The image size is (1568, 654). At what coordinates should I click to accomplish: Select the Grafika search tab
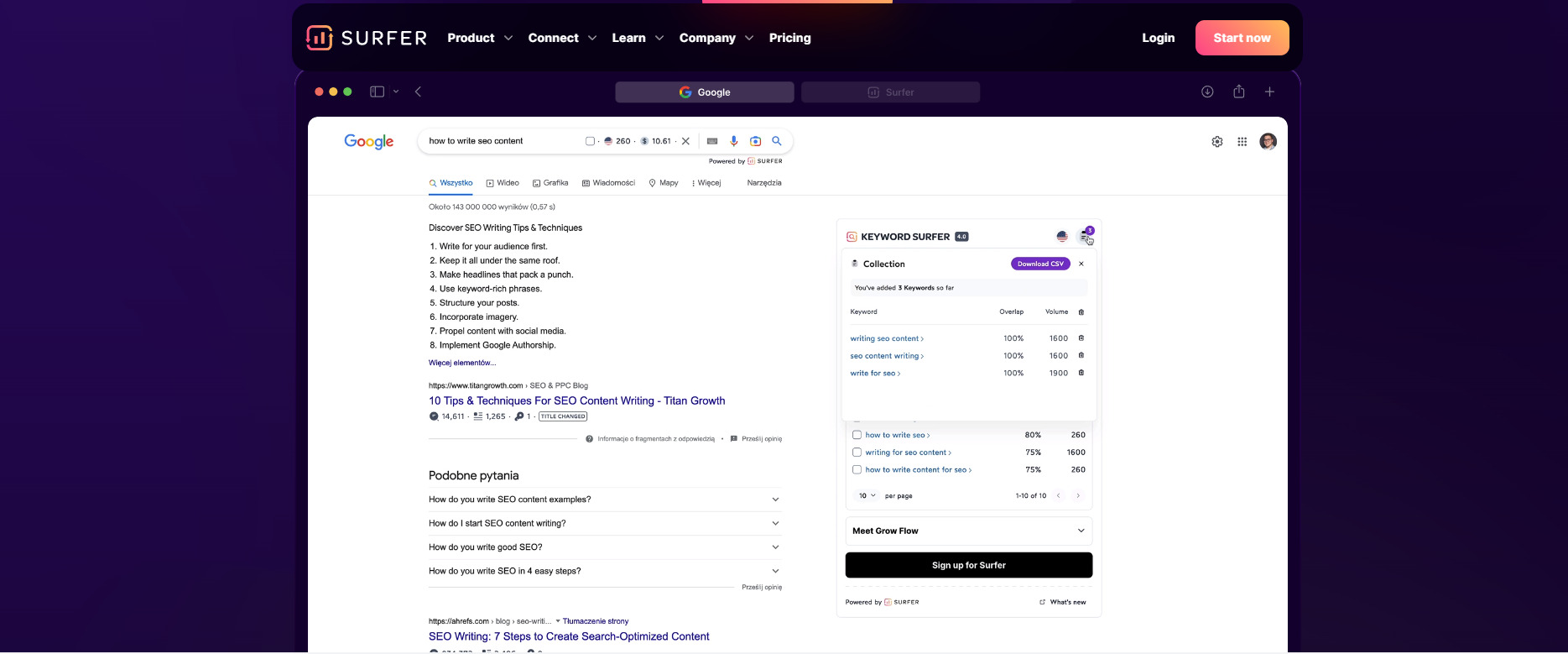click(550, 183)
